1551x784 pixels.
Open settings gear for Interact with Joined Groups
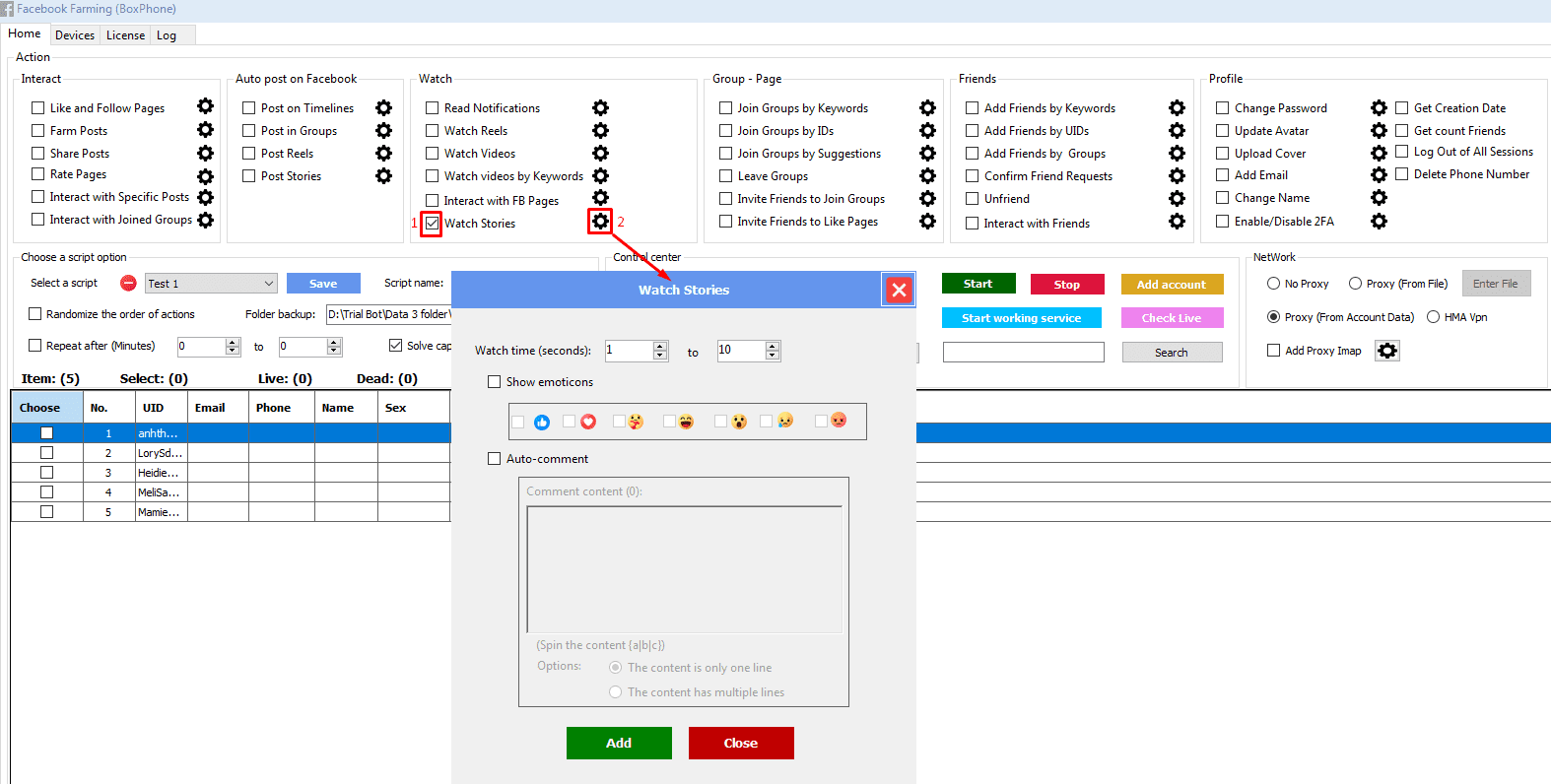[x=205, y=220]
